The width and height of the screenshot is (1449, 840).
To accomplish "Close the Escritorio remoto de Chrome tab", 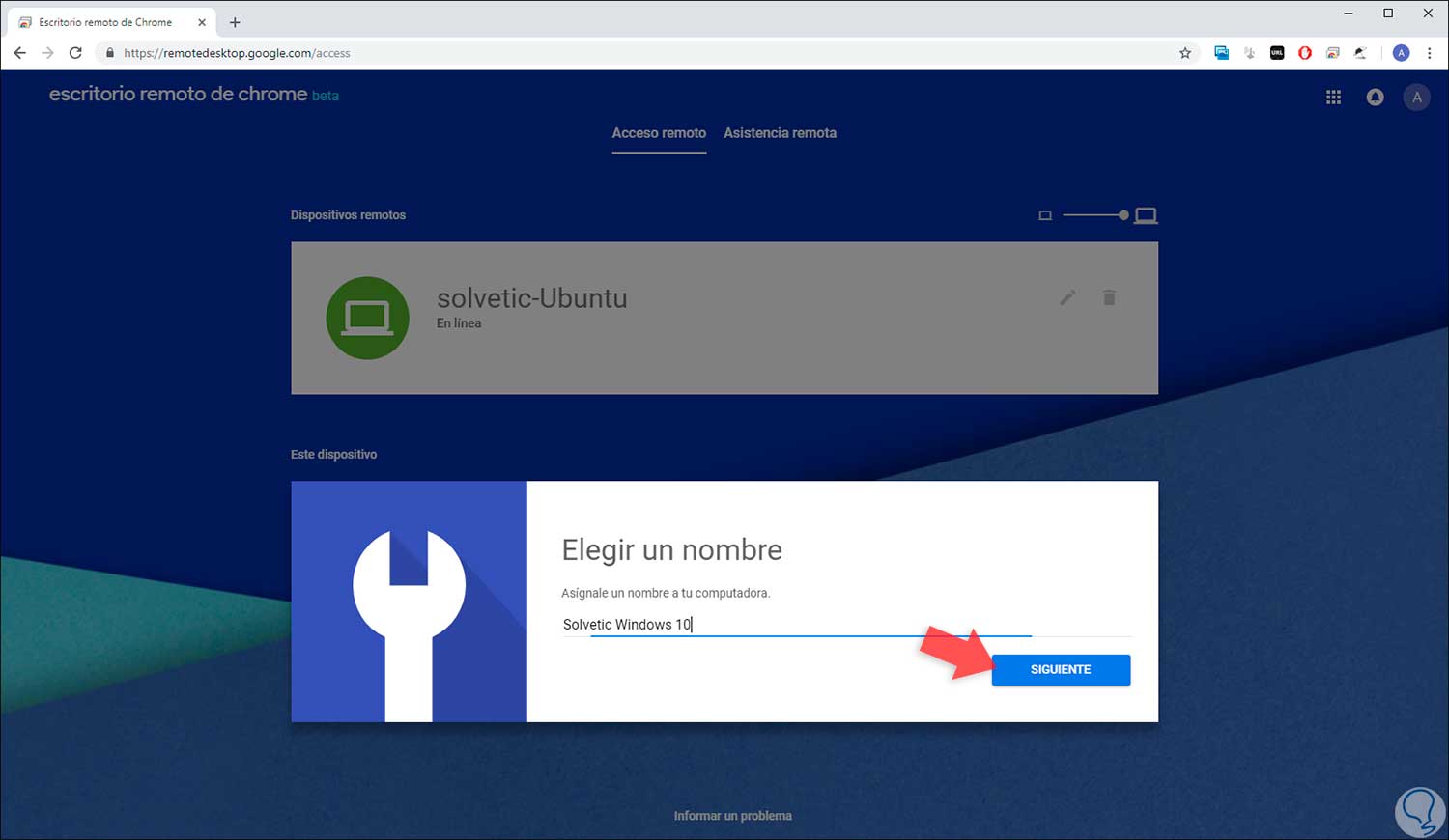I will coord(201,22).
